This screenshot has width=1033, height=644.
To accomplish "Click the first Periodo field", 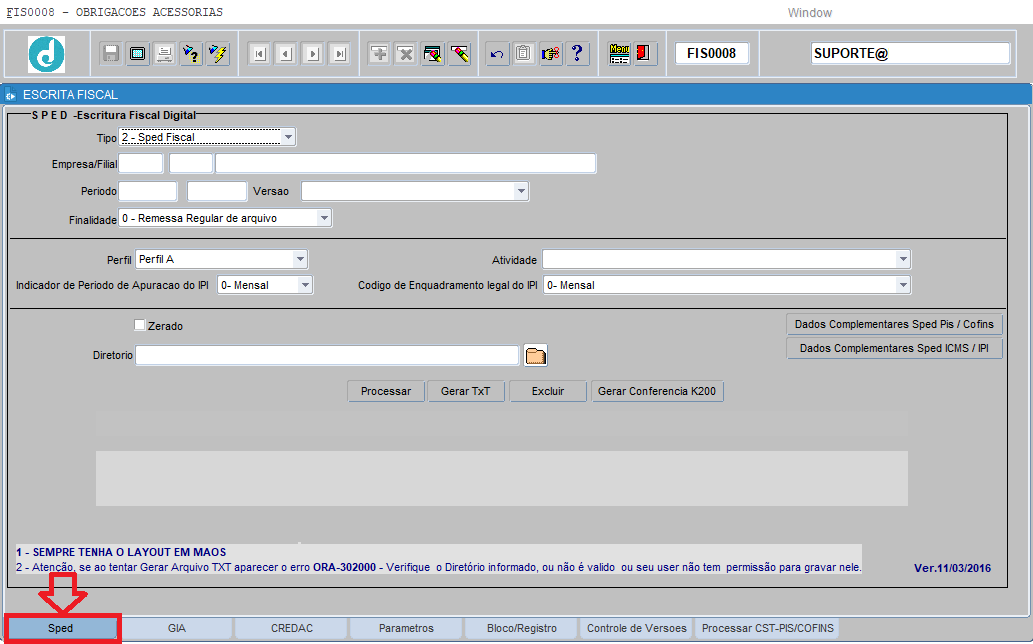I will [148, 192].
